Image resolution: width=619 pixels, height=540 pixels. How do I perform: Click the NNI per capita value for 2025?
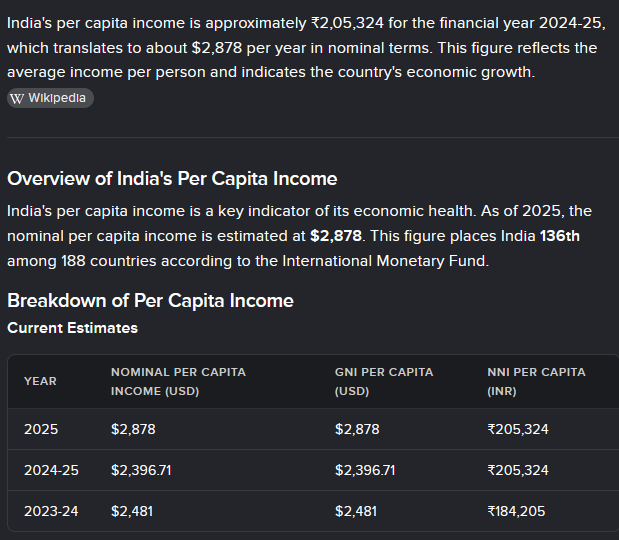(x=518, y=429)
